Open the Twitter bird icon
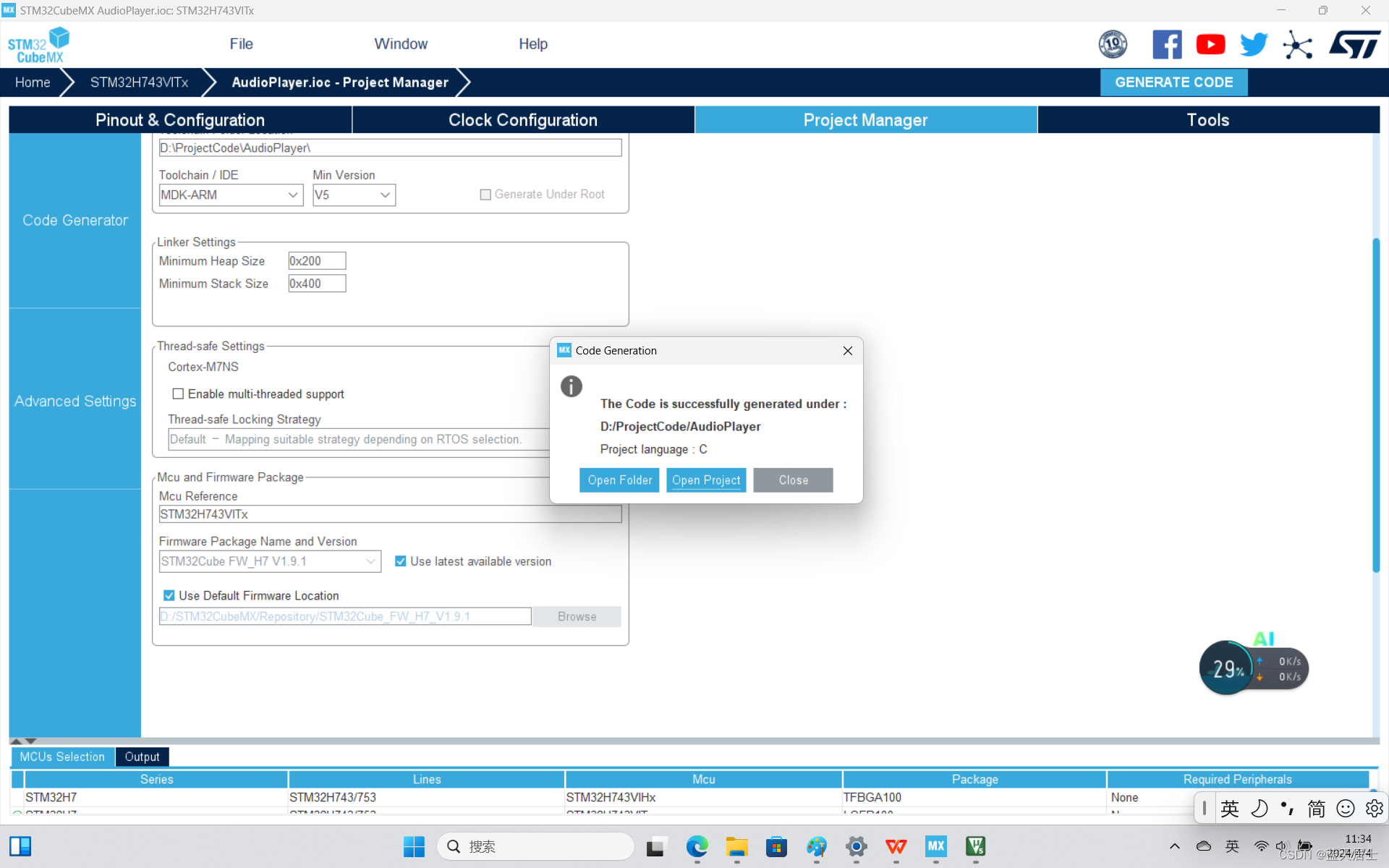Image resolution: width=1389 pixels, height=868 pixels. [x=1253, y=45]
